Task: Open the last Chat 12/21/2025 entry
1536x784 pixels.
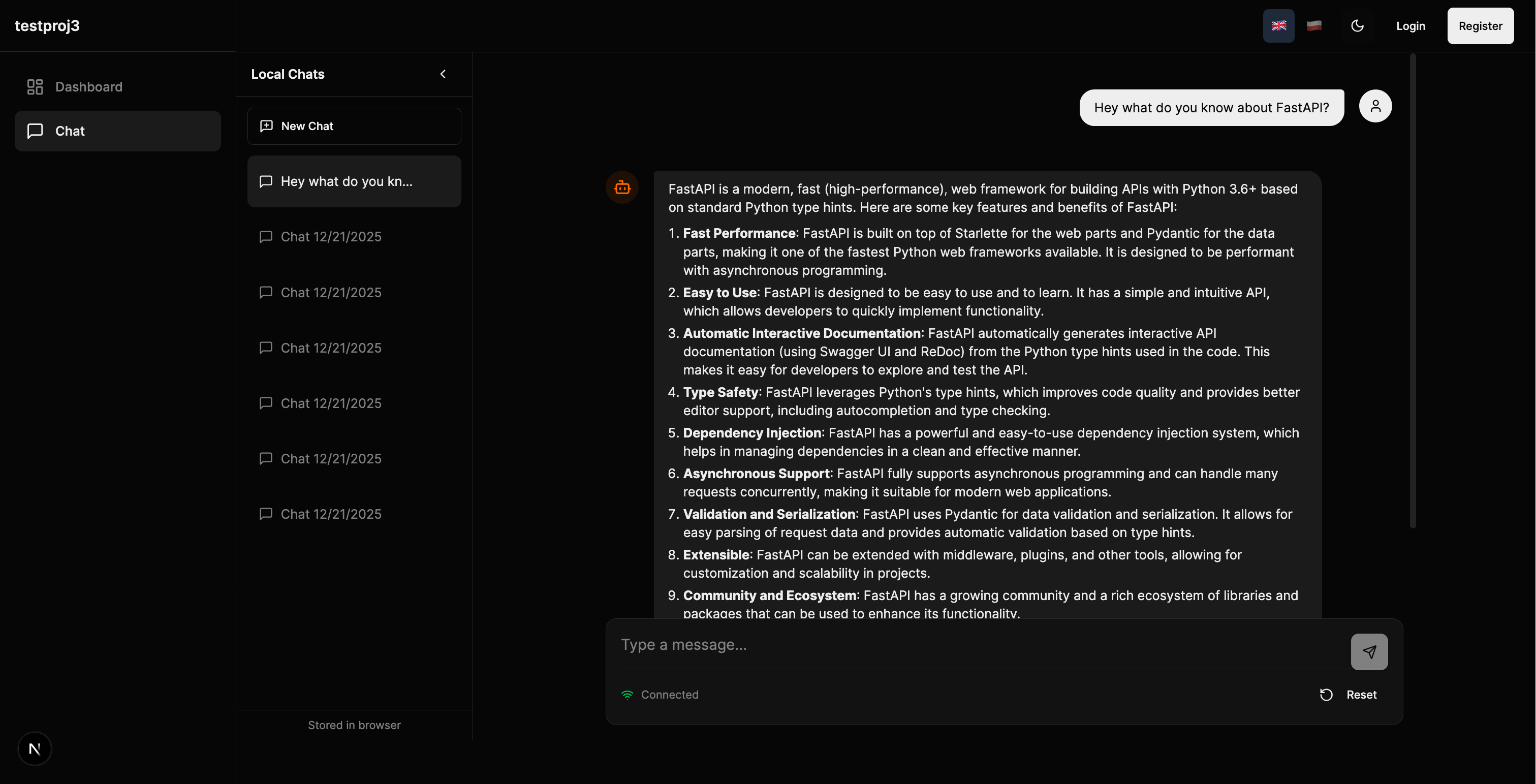Action: [x=331, y=513]
